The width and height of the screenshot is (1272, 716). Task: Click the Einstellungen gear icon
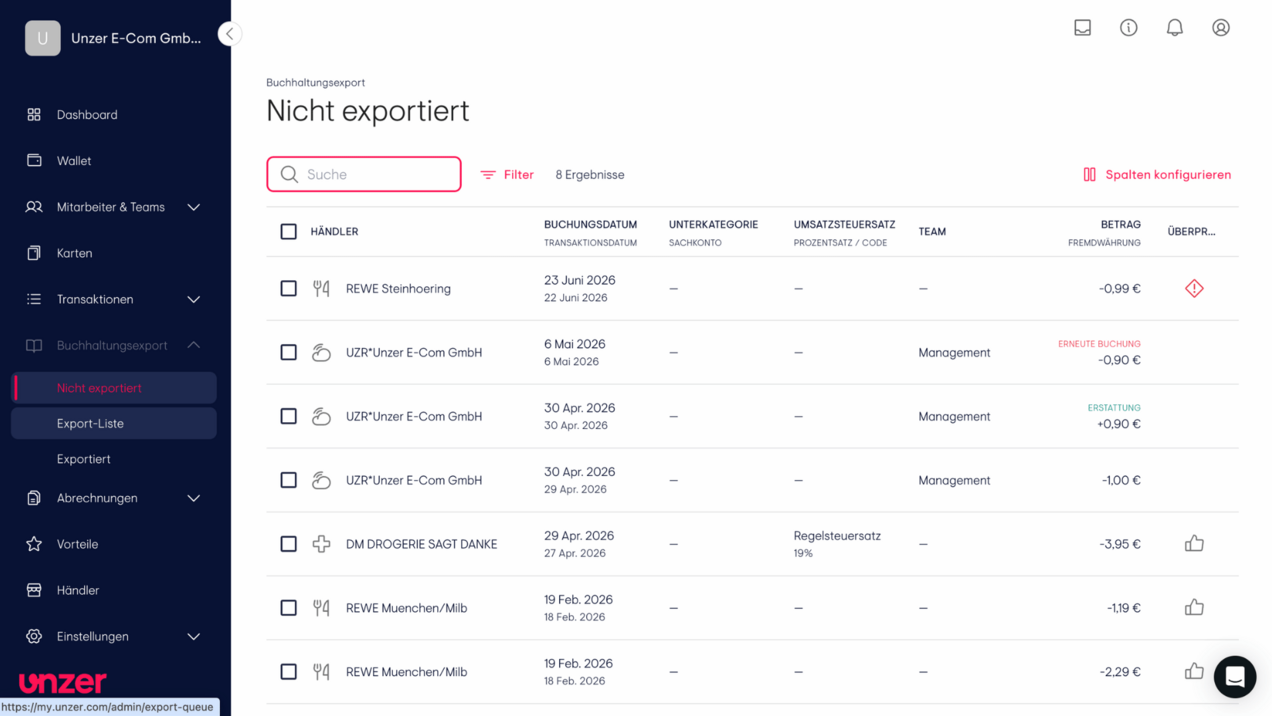(x=34, y=636)
